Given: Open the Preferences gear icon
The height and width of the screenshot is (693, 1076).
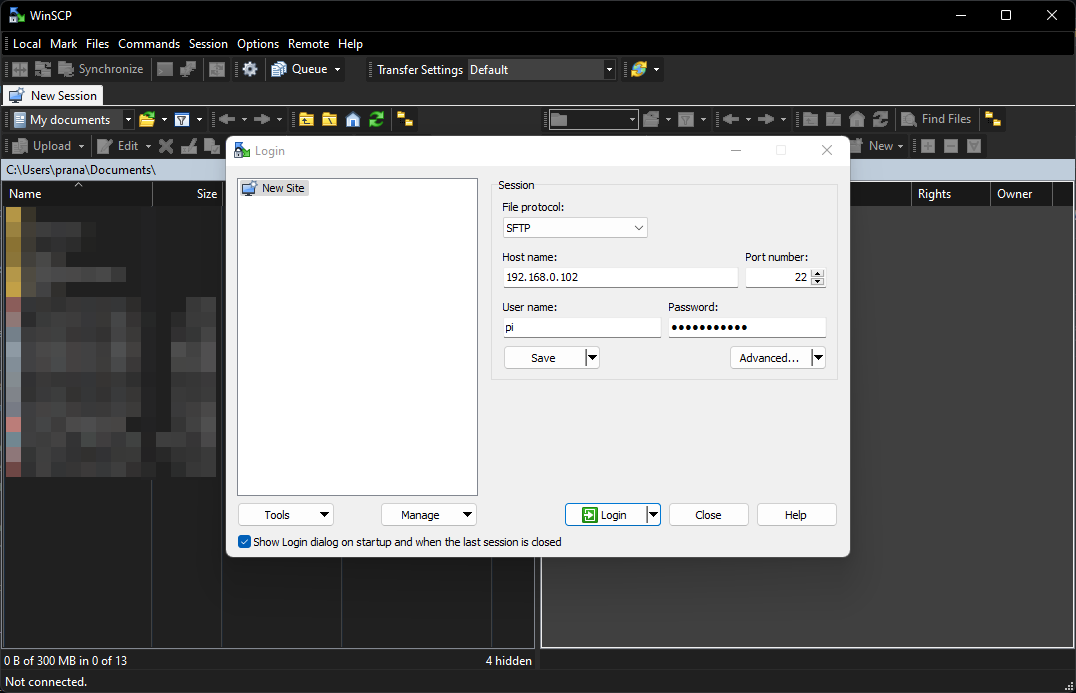Looking at the screenshot, I should pos(250,69).
